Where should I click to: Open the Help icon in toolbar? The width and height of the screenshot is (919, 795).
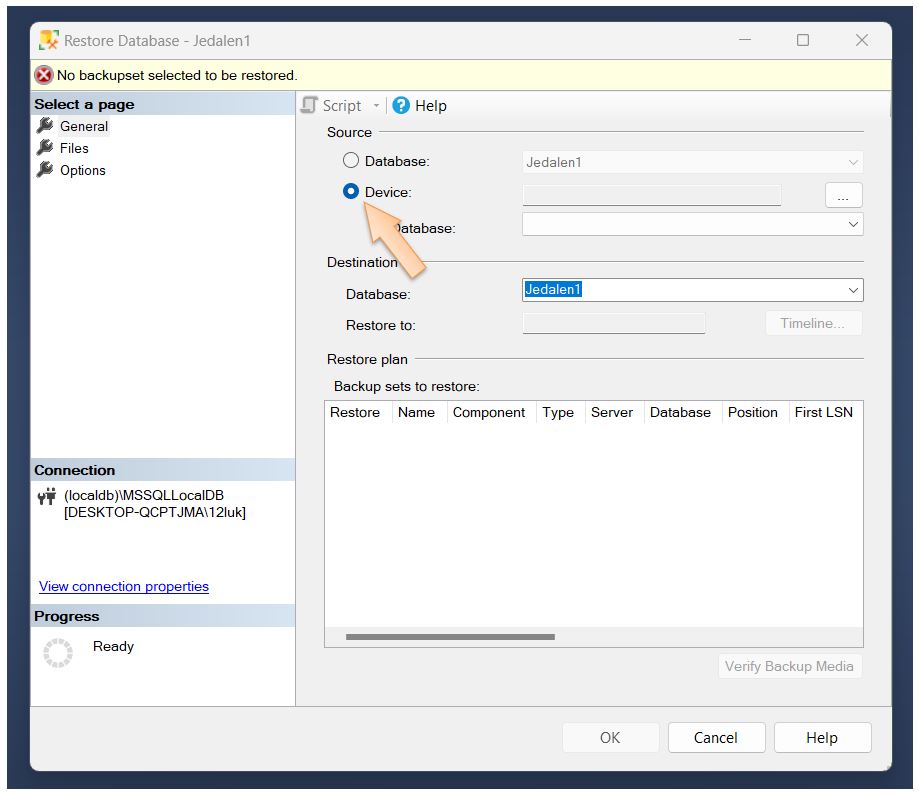pyautogui.click(x=401, y=106)
